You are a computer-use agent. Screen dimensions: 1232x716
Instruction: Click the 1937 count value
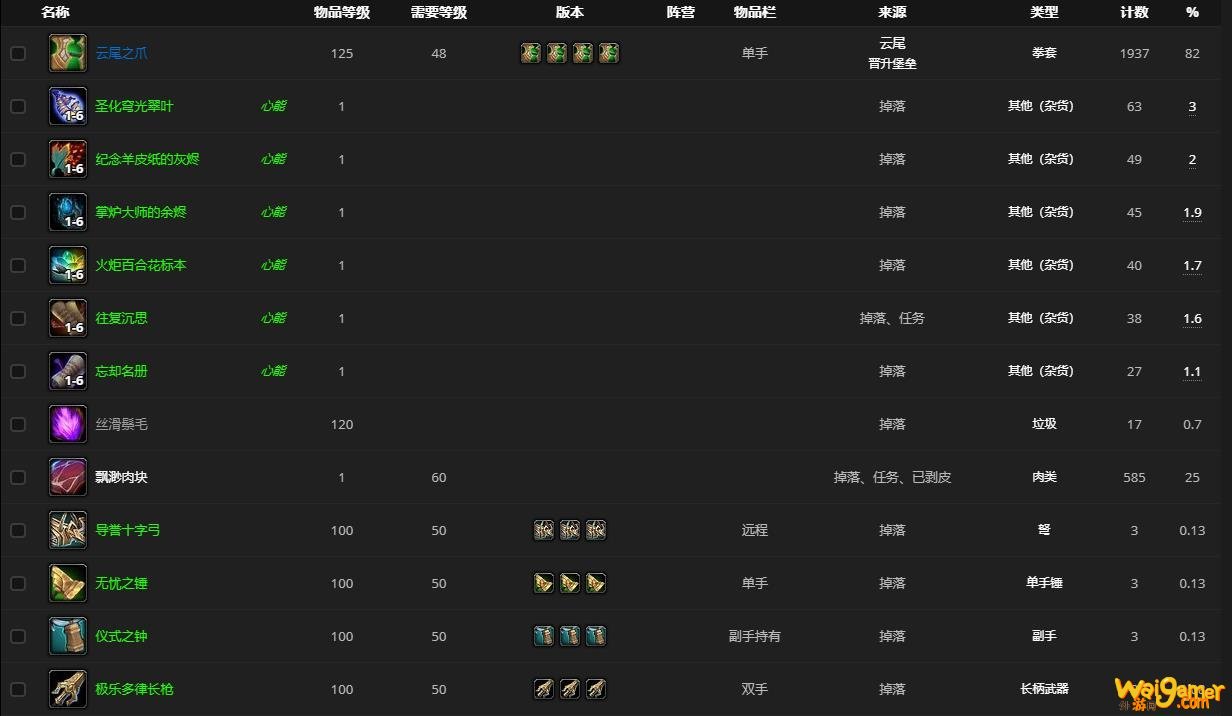[1134, 53]
